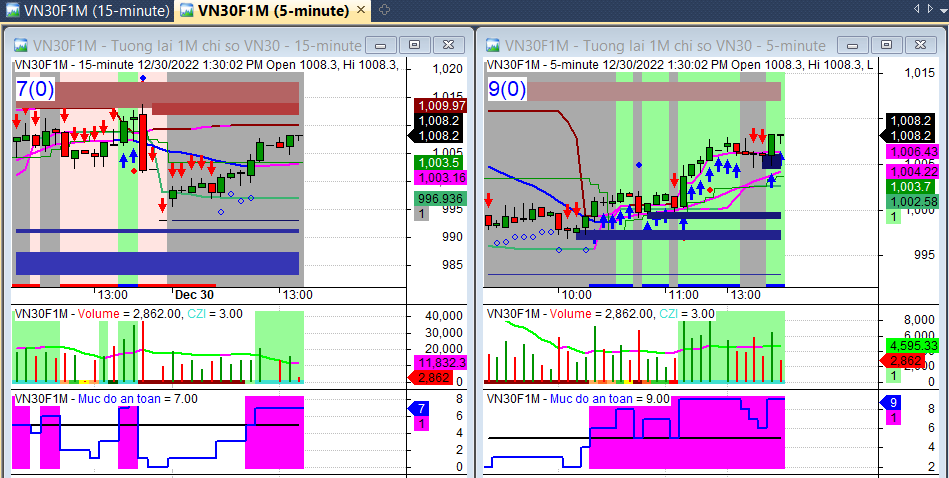Image resolution: width=949 pixels, height=478 pixels.
Task: Click the 5-minute window title bar icon
Action: 493,45
